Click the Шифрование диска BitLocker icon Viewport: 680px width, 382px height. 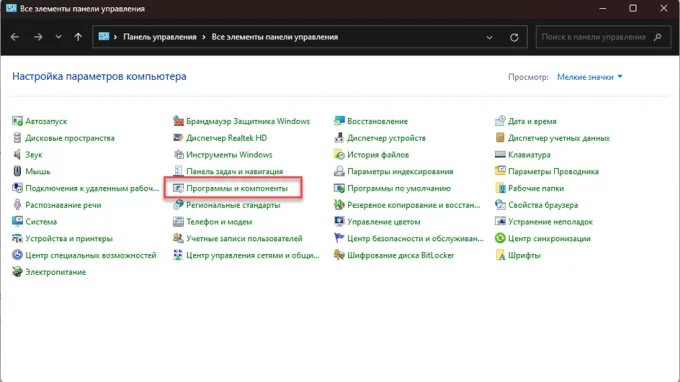339,255
